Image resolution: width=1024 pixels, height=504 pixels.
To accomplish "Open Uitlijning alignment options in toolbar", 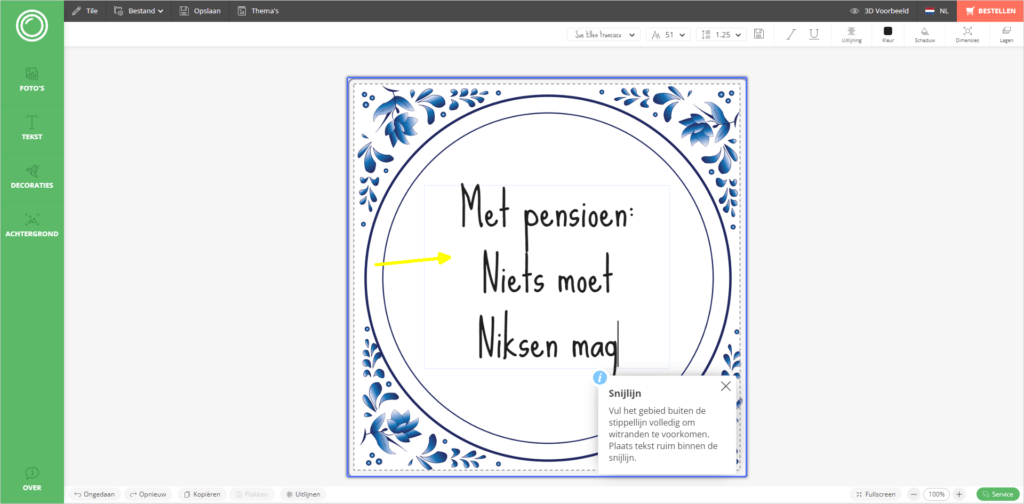I will 851,34.
